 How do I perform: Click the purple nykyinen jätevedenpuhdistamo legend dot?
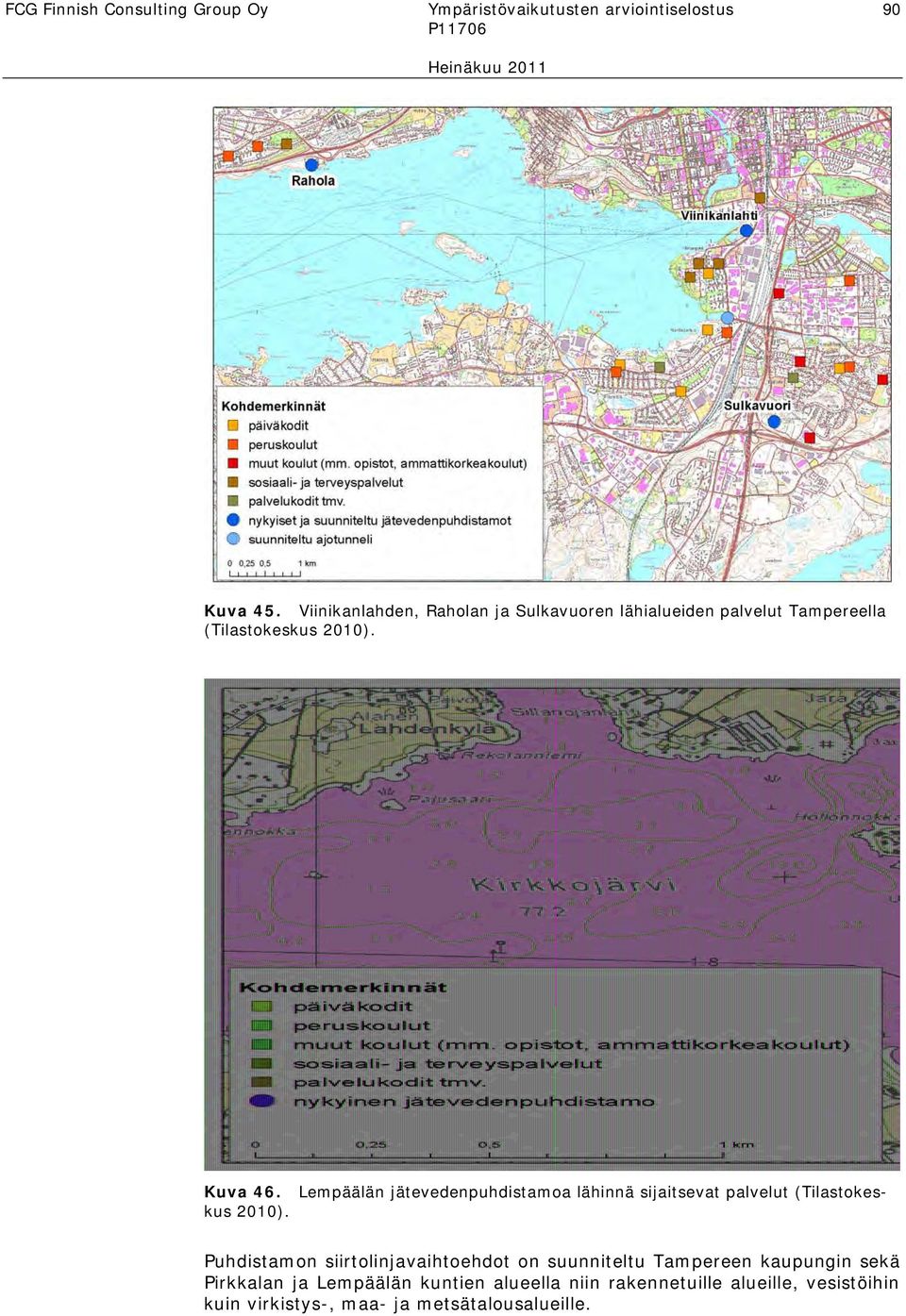(261, 1101)
